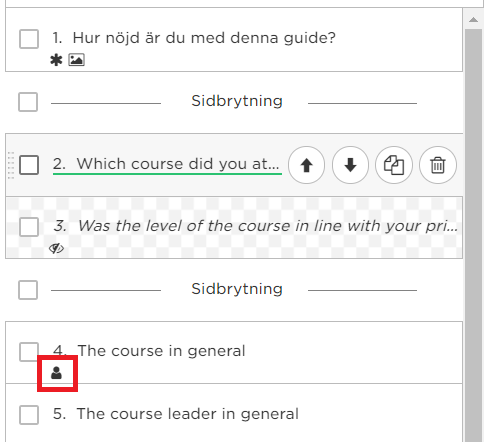
Task: Click the hidden eye icon under question 3
Action: click(56, 248)
